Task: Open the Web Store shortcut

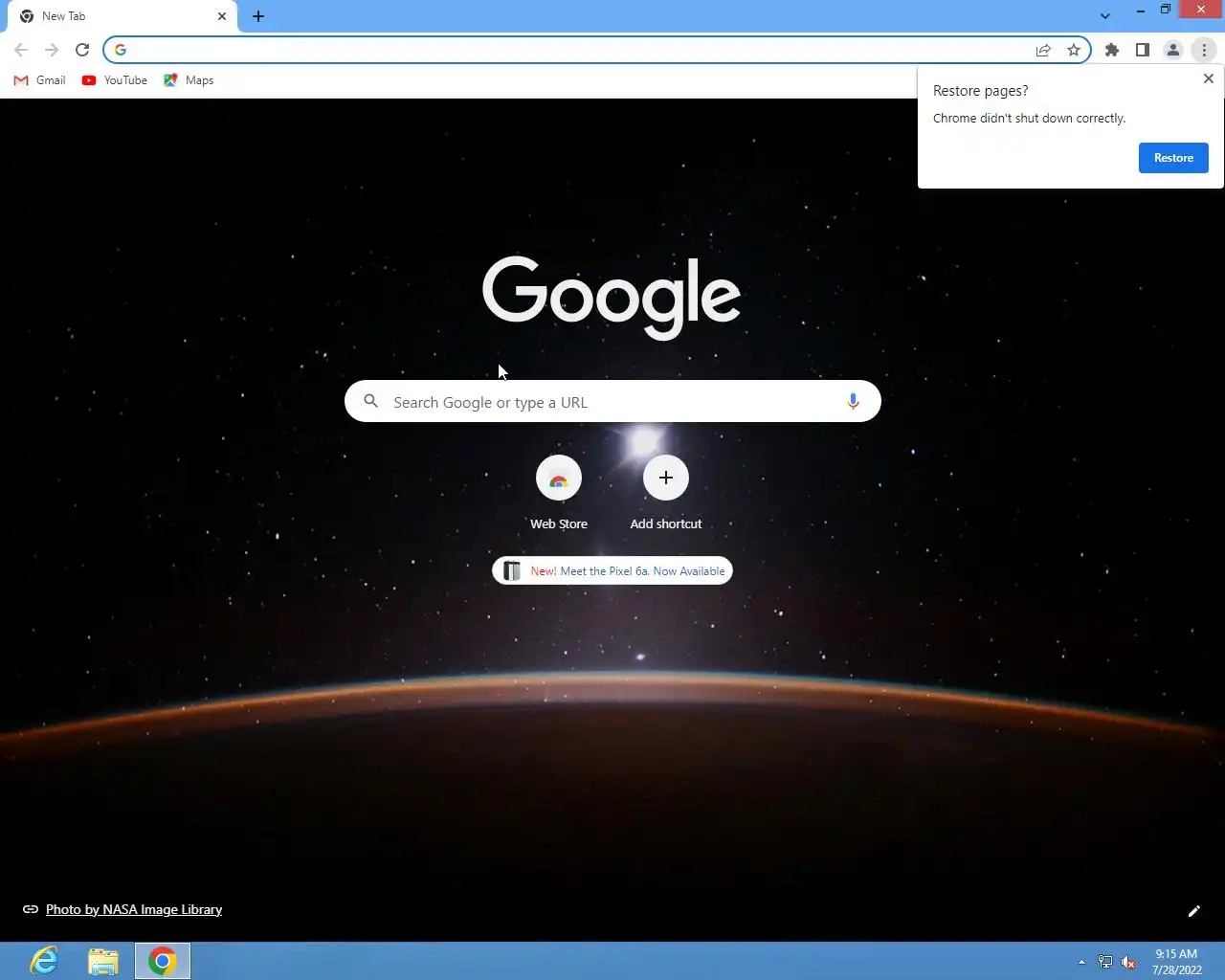Action: [559, 493]
